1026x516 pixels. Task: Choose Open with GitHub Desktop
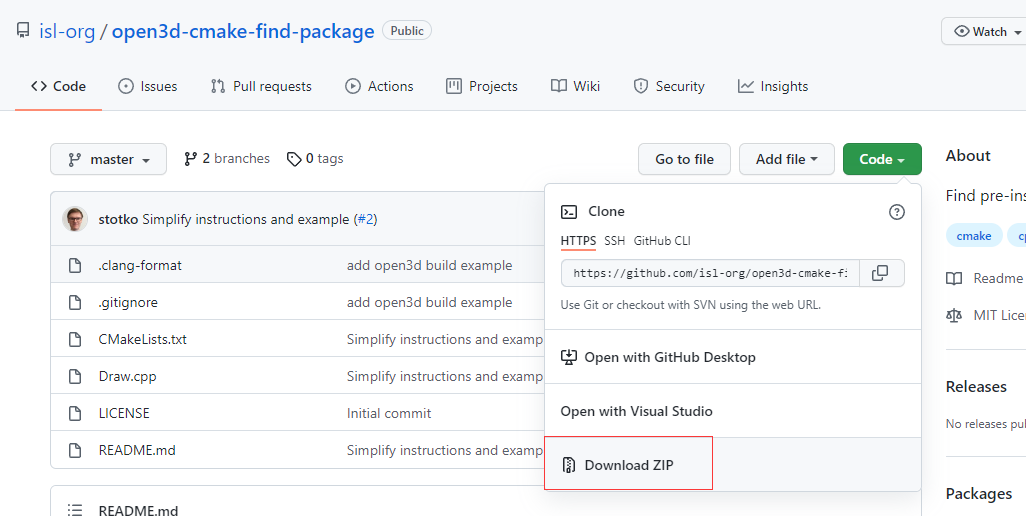click(732, 357)
